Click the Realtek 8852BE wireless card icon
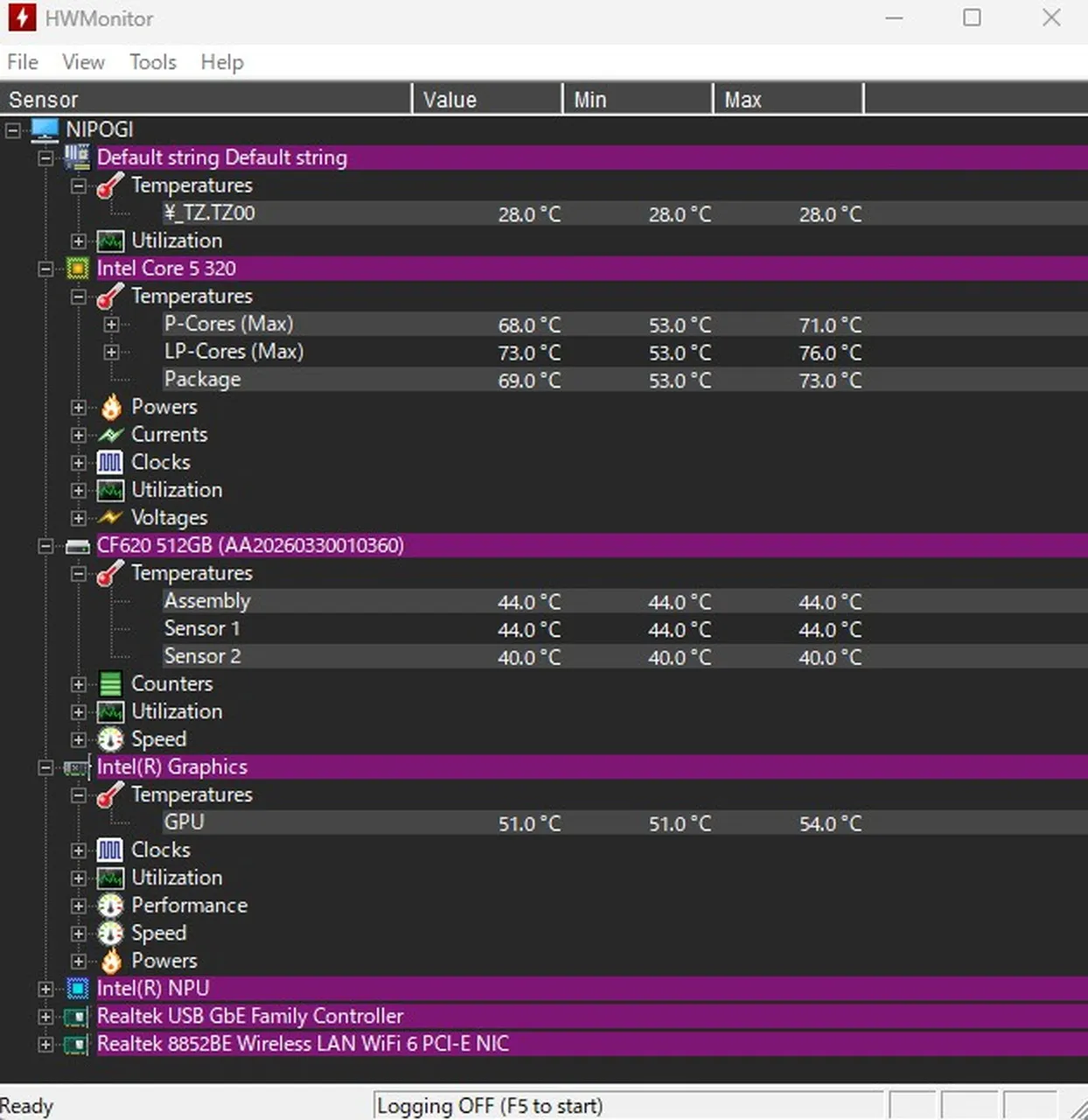Viewport: 1088px width, 1120px height. click(77, 1045)
